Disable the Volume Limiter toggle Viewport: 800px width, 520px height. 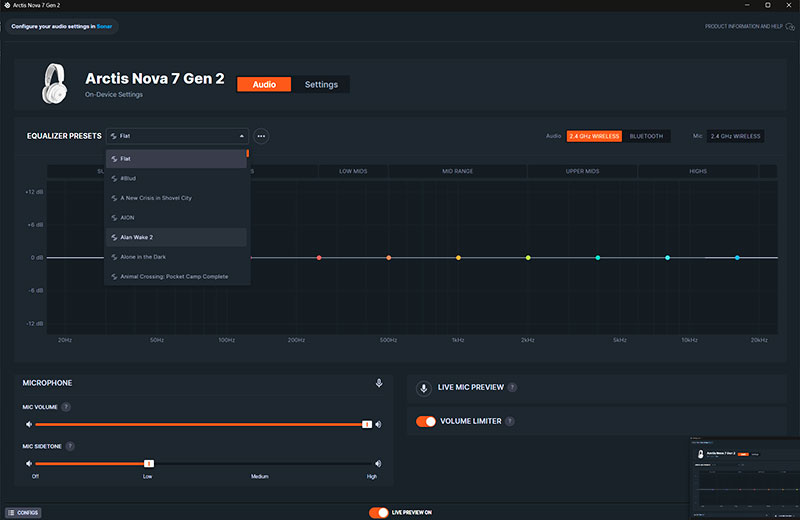(x=426, y=422)
